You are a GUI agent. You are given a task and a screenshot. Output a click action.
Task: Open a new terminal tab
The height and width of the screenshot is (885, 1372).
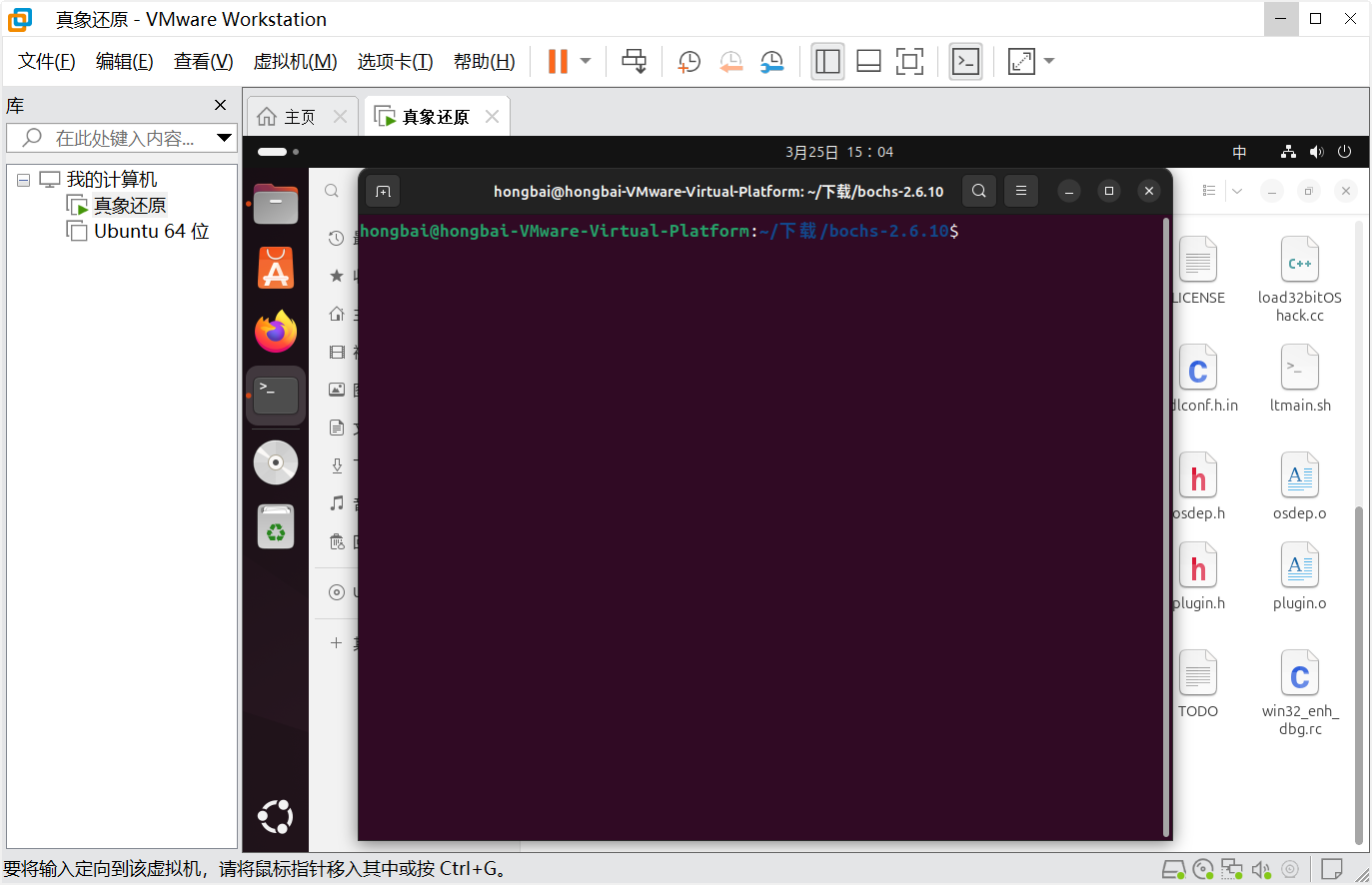383,191
